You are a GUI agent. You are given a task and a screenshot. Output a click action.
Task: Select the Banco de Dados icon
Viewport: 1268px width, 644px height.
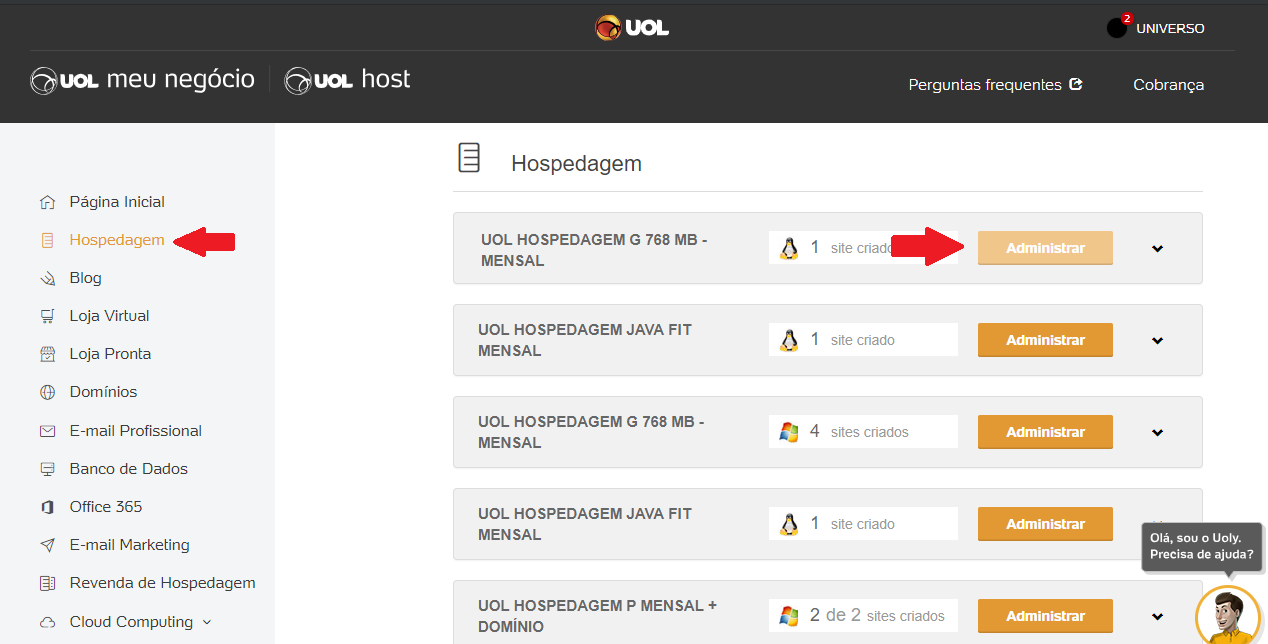[x=47, y=468]
